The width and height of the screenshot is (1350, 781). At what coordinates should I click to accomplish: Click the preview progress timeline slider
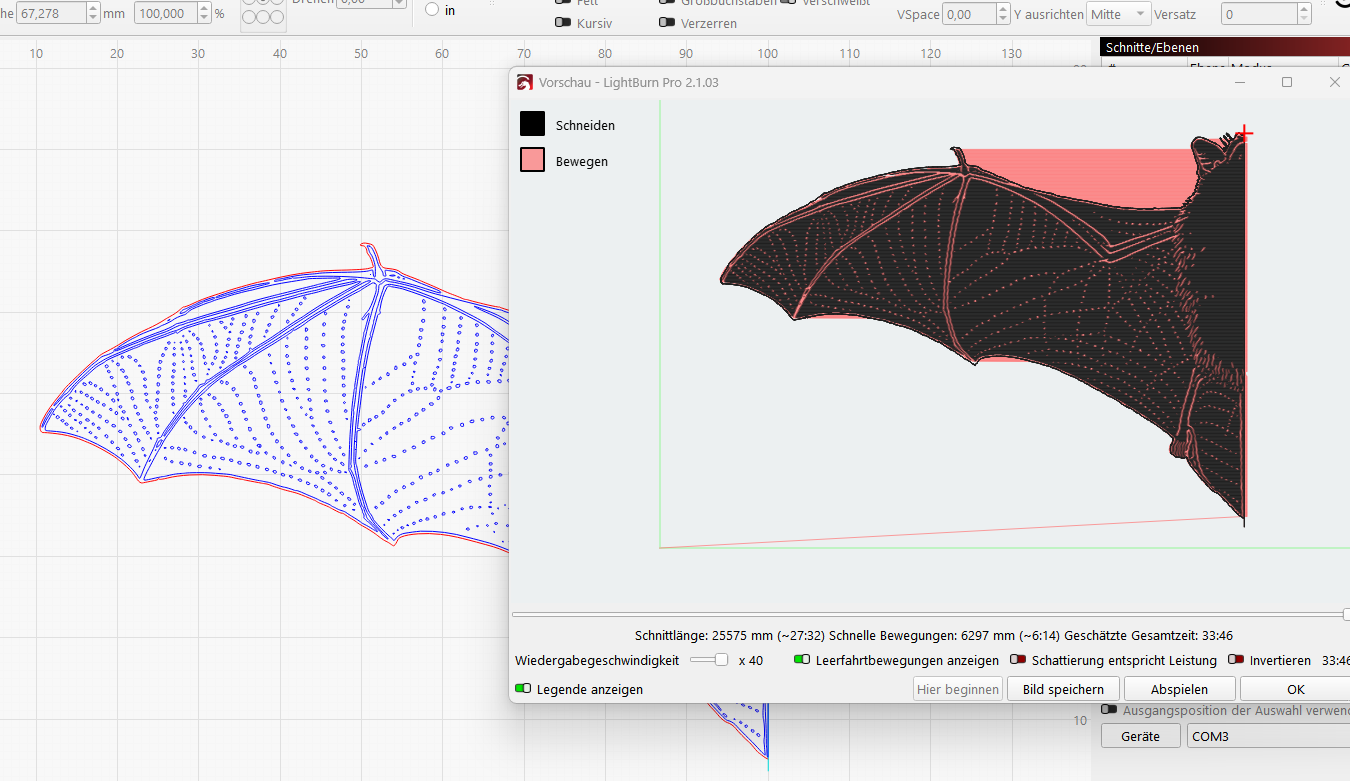pyautogui.click(x=931, y=614)
